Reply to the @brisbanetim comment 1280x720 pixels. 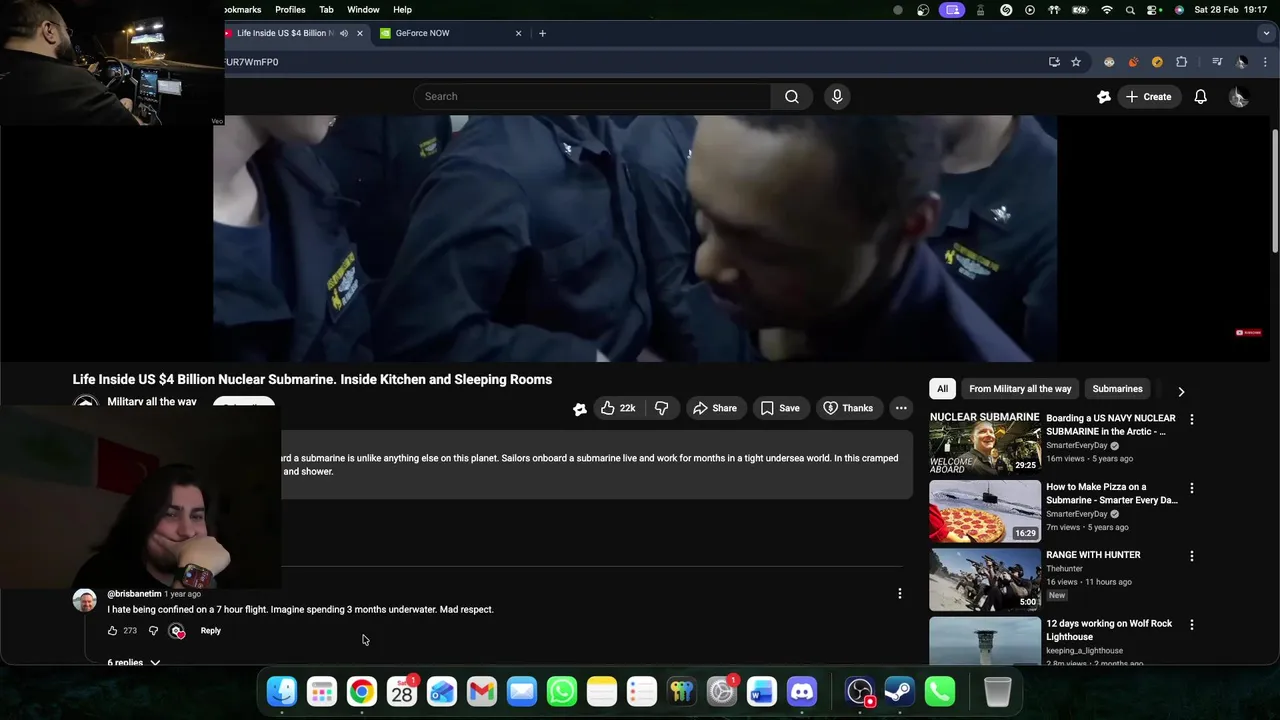210,631
